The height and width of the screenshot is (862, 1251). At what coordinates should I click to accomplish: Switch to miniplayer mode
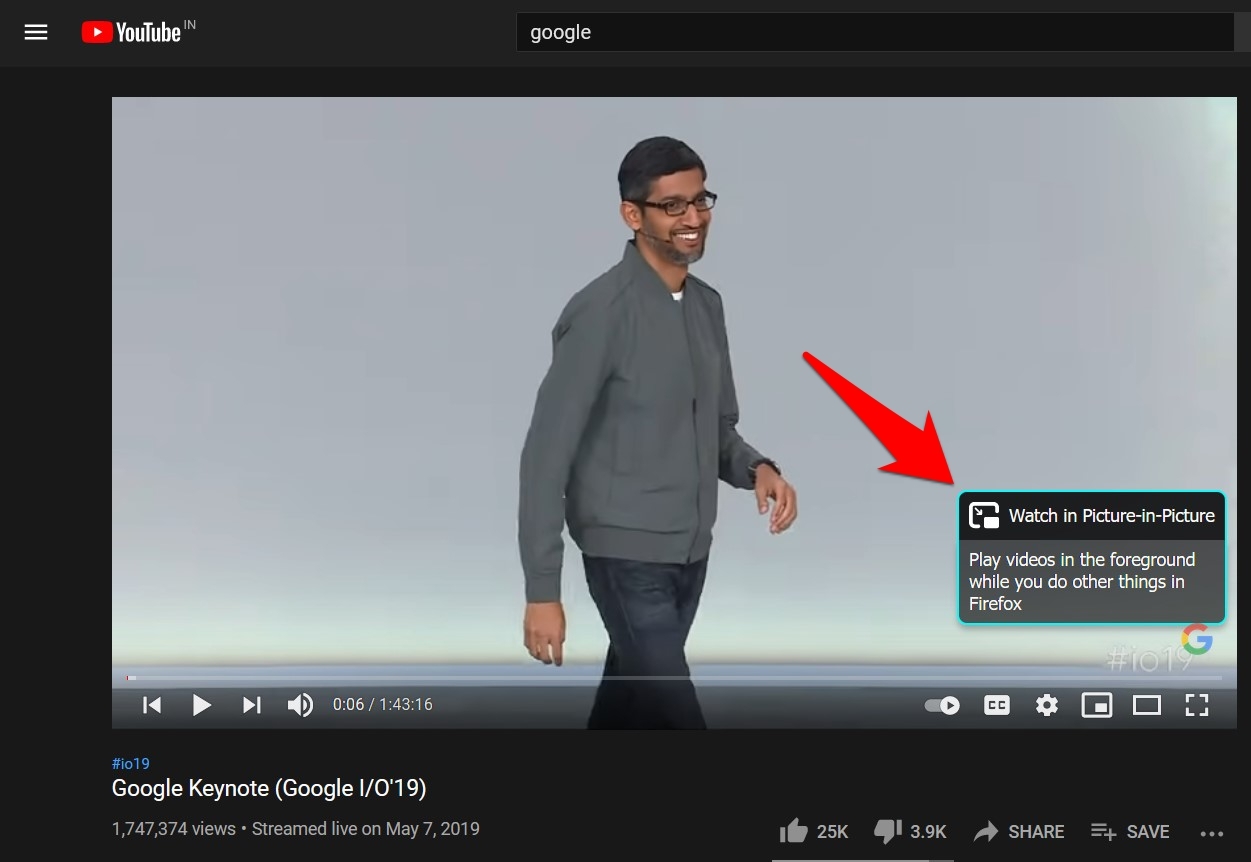[x=1096, y=705]
